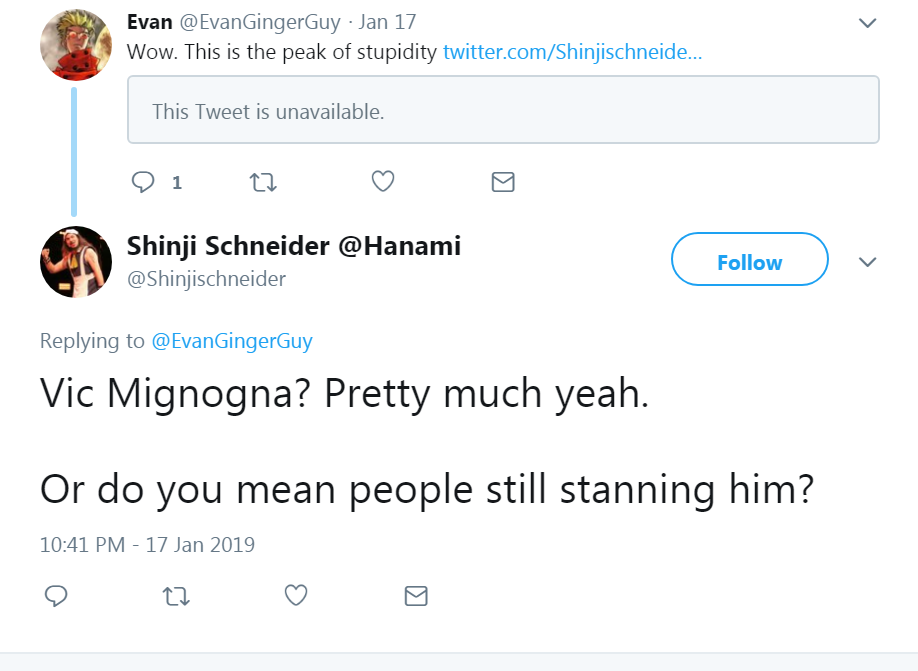
Task: Follow Shinji Schneider
Action: pyautogui.click(x=749, y=259)
